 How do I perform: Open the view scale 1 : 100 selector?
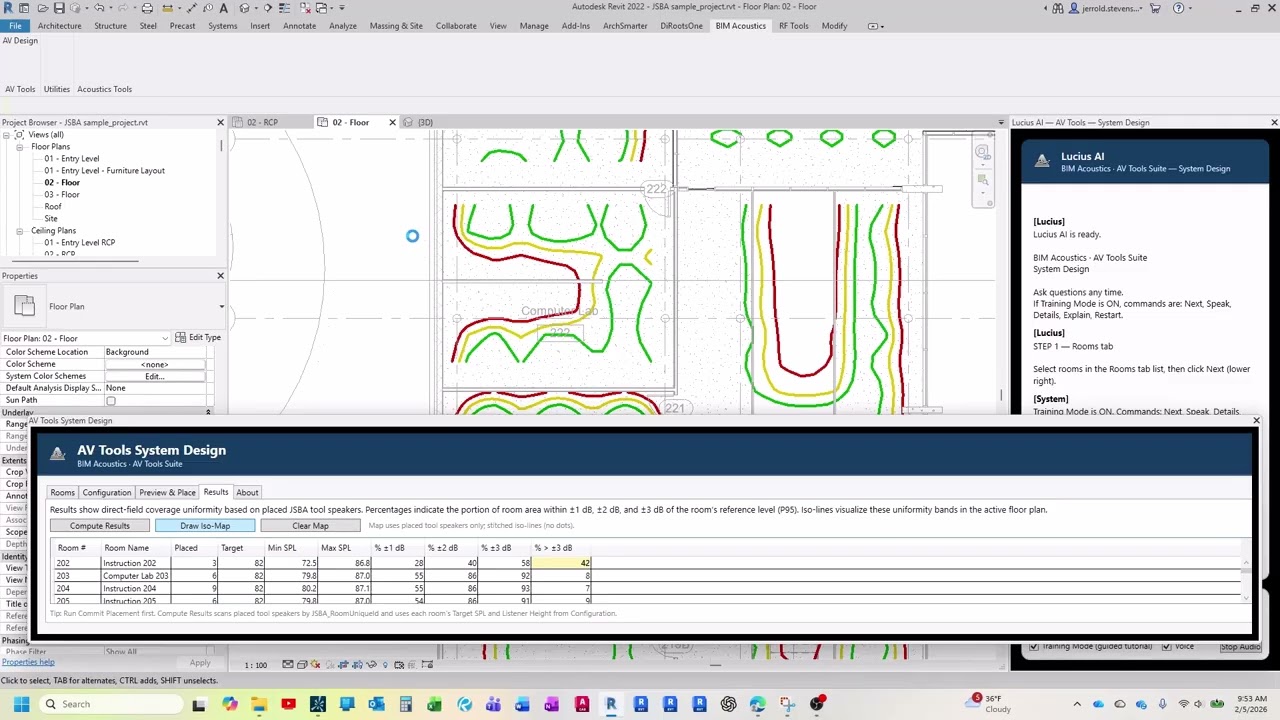(257, 664)
